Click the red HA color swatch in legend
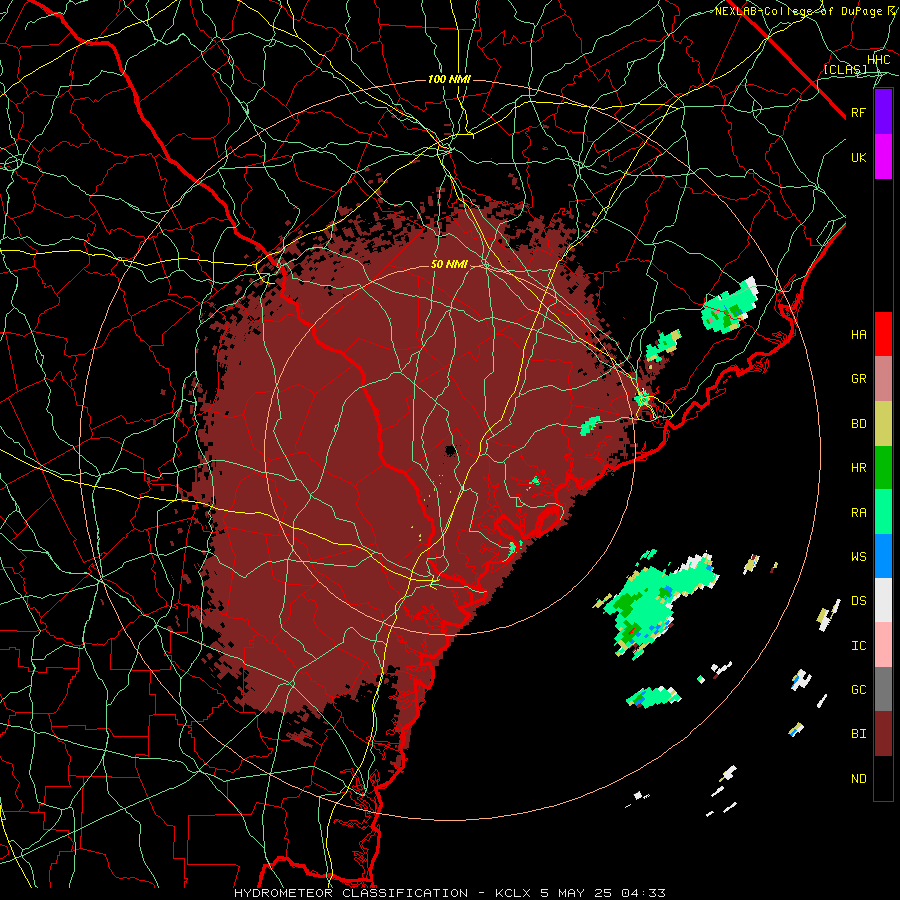This screenshot has width=900, height=900. (x=883, y=334)
